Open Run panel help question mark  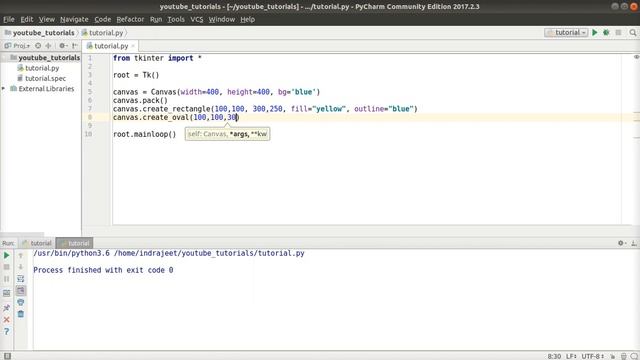click(7, 331)
